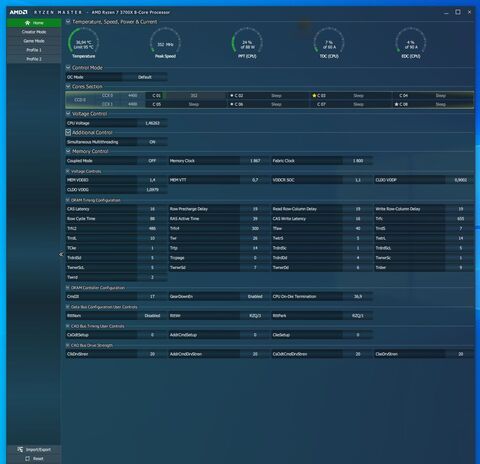Switch to Game Mode profile
The image size is (480, 464).
(x=34, y=41)
